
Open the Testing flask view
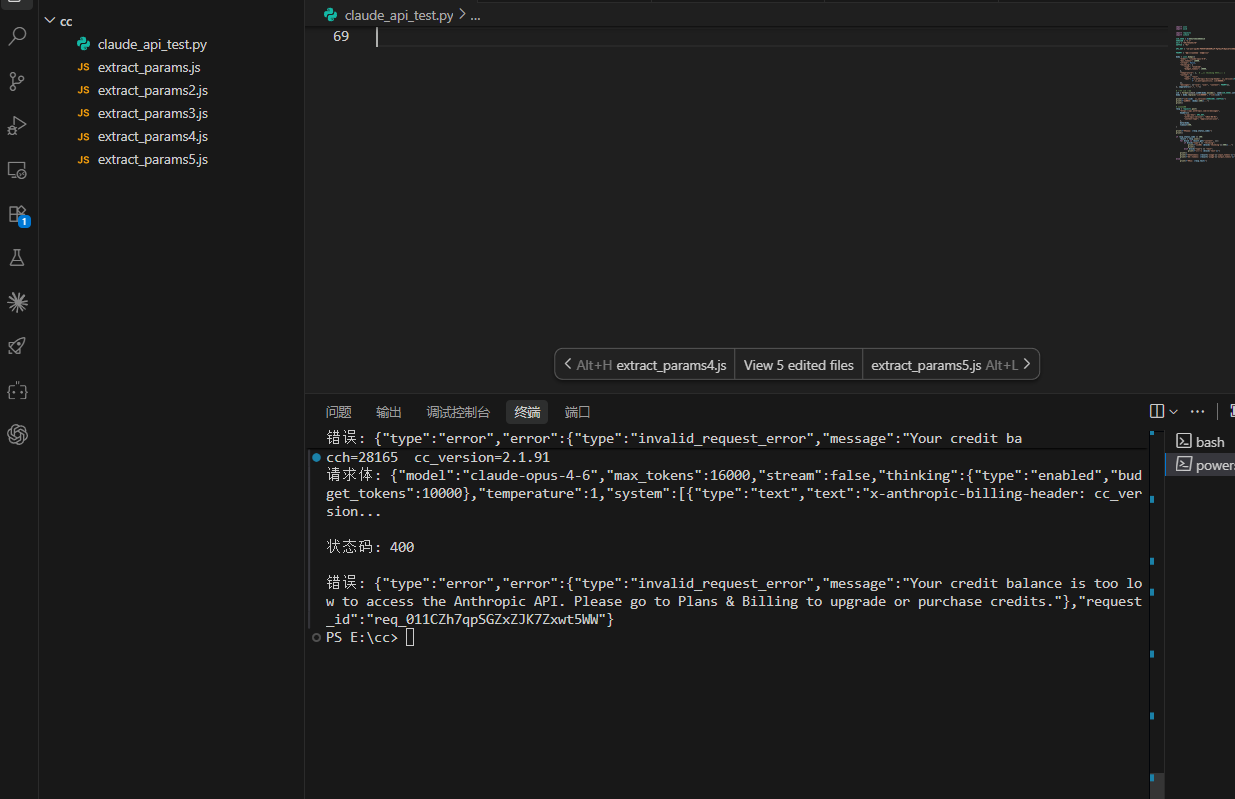click(17, 258)
